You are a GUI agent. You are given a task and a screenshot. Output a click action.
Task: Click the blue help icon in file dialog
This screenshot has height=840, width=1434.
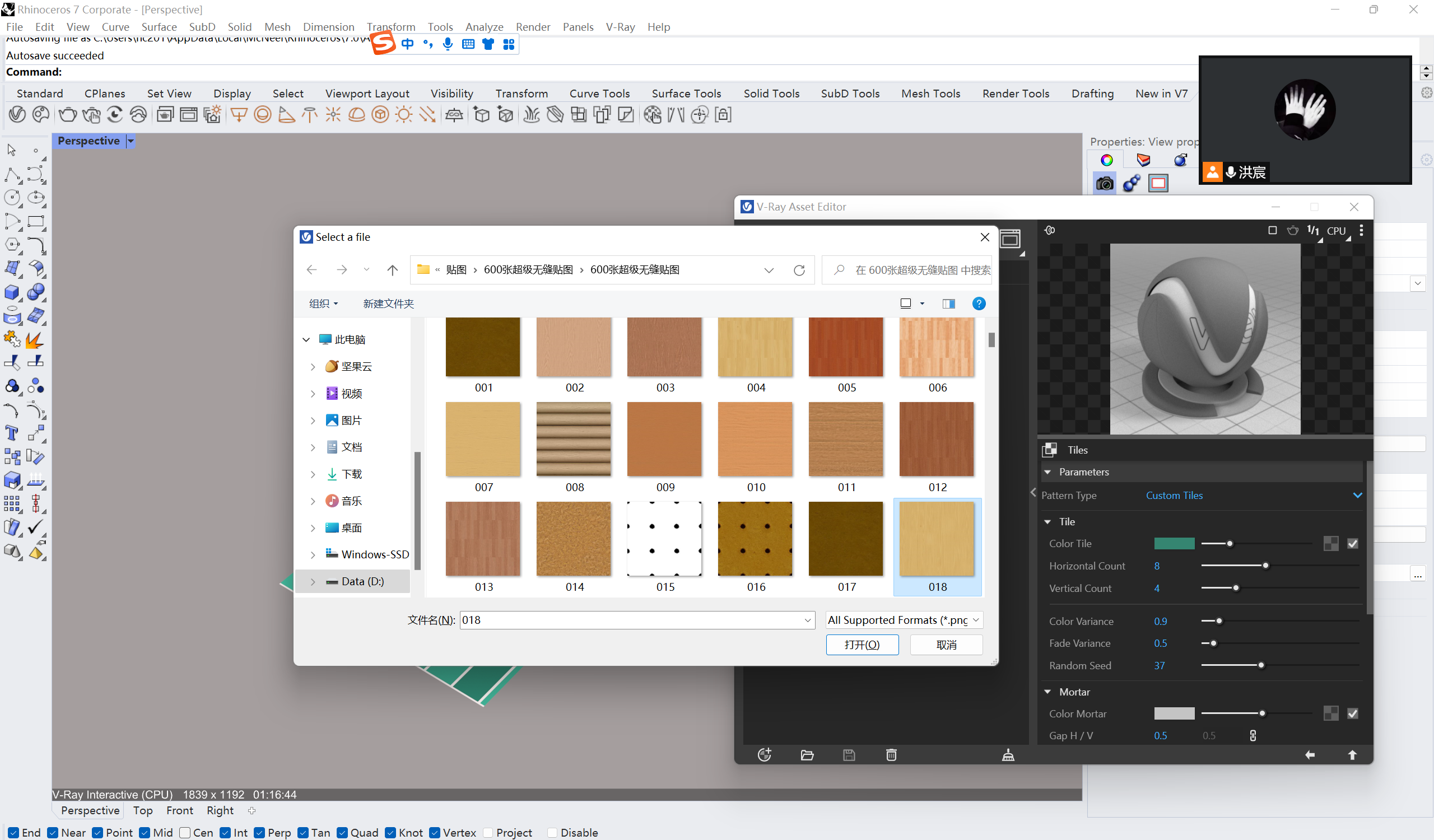pyautogui.click(x=979, y=304)
